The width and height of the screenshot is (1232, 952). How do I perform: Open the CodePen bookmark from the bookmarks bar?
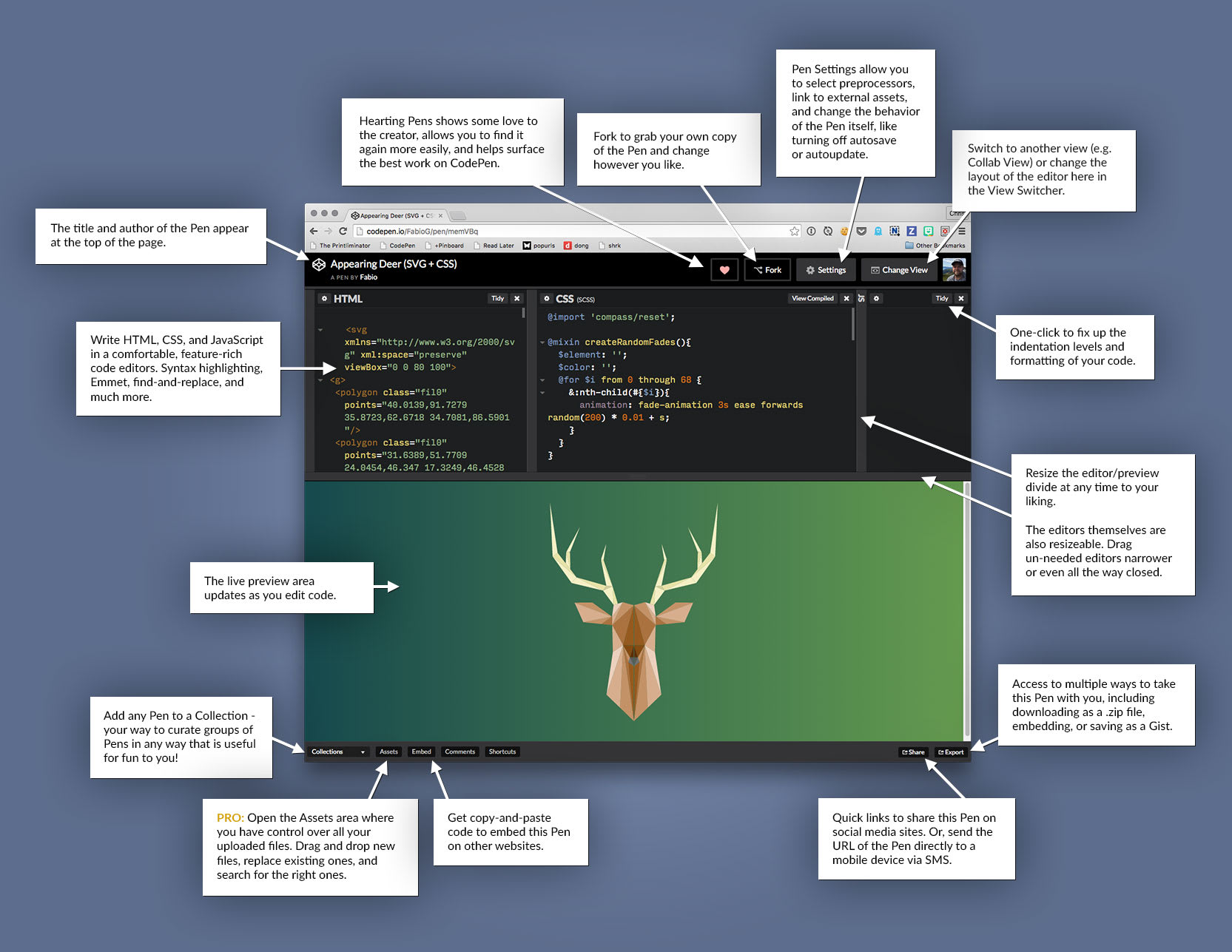point(403,246)
